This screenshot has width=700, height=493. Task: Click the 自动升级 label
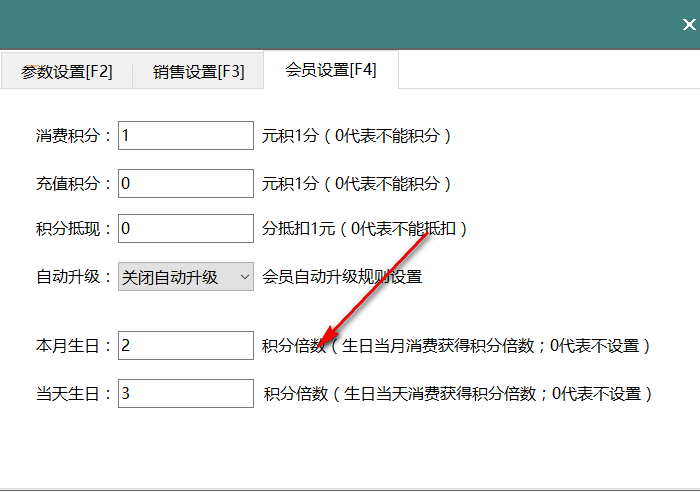tap(73, 276)
